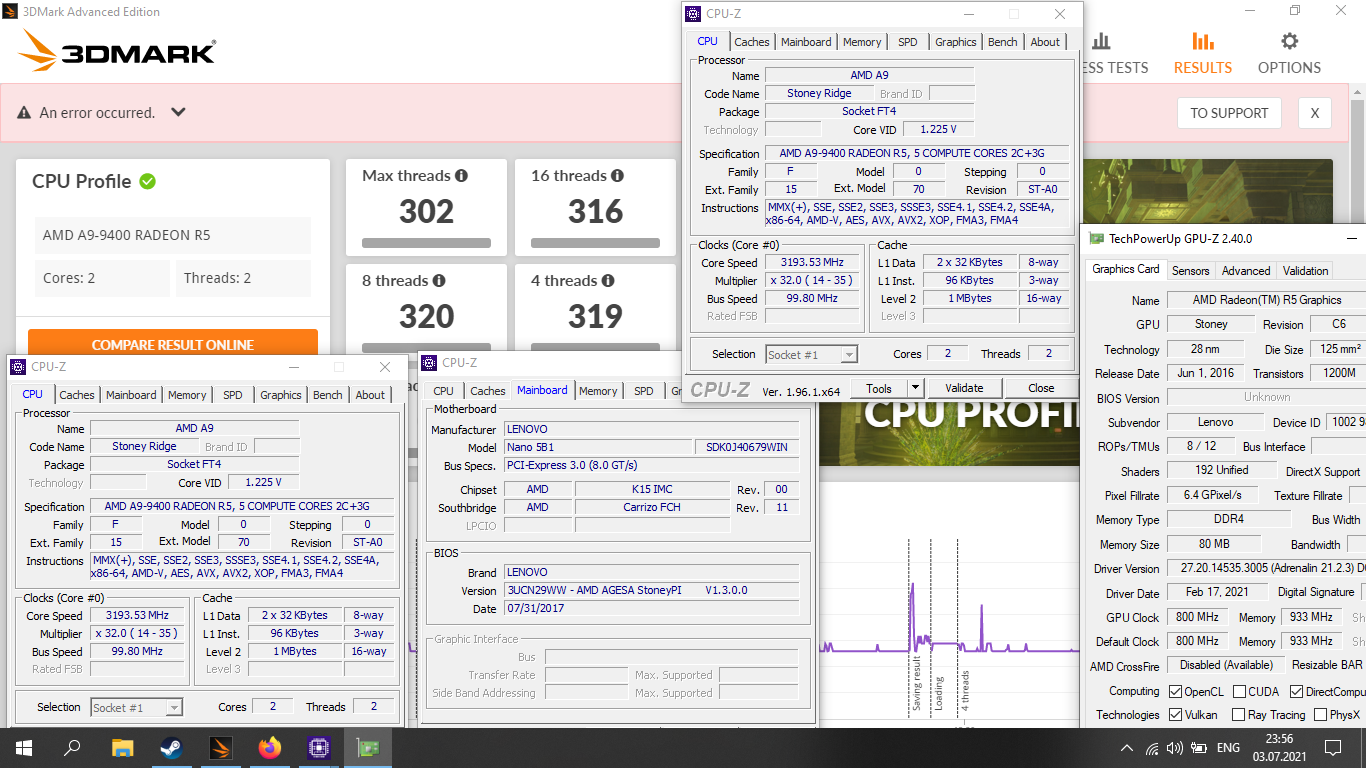Image resolution: width=1366 pixels, height=768 pixels.
Task: Open SPD tab in upper CPU-Z window
Action: point(908,42)
